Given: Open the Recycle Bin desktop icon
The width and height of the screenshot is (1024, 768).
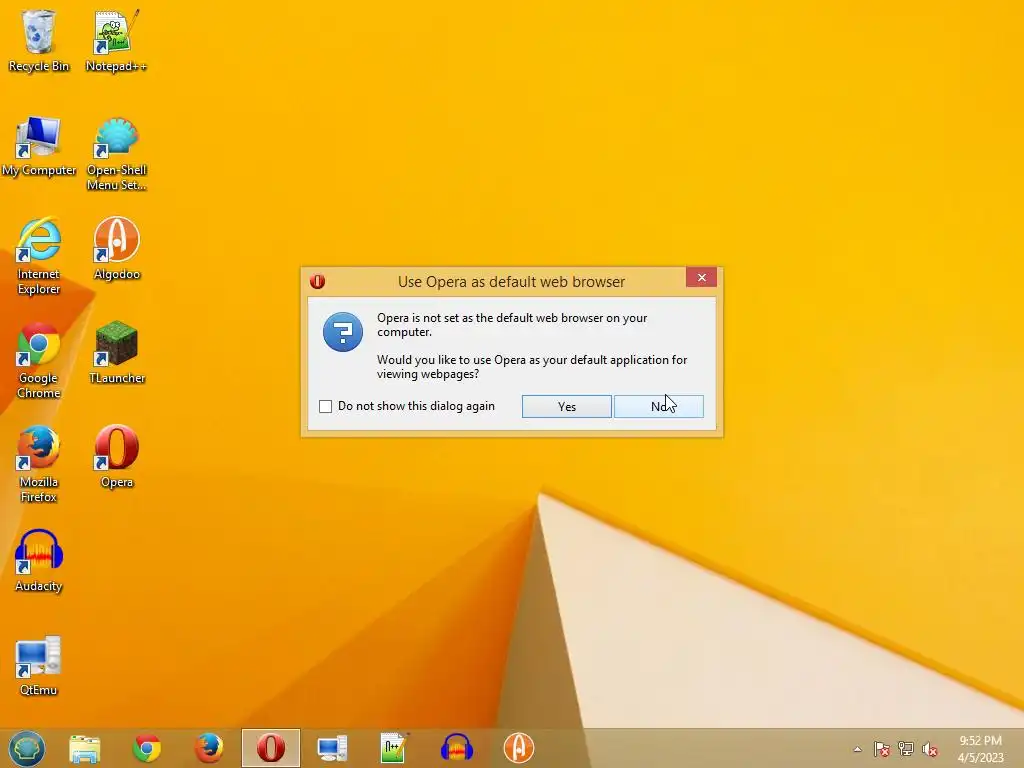Looking at the screenshot, I should 39,39.
